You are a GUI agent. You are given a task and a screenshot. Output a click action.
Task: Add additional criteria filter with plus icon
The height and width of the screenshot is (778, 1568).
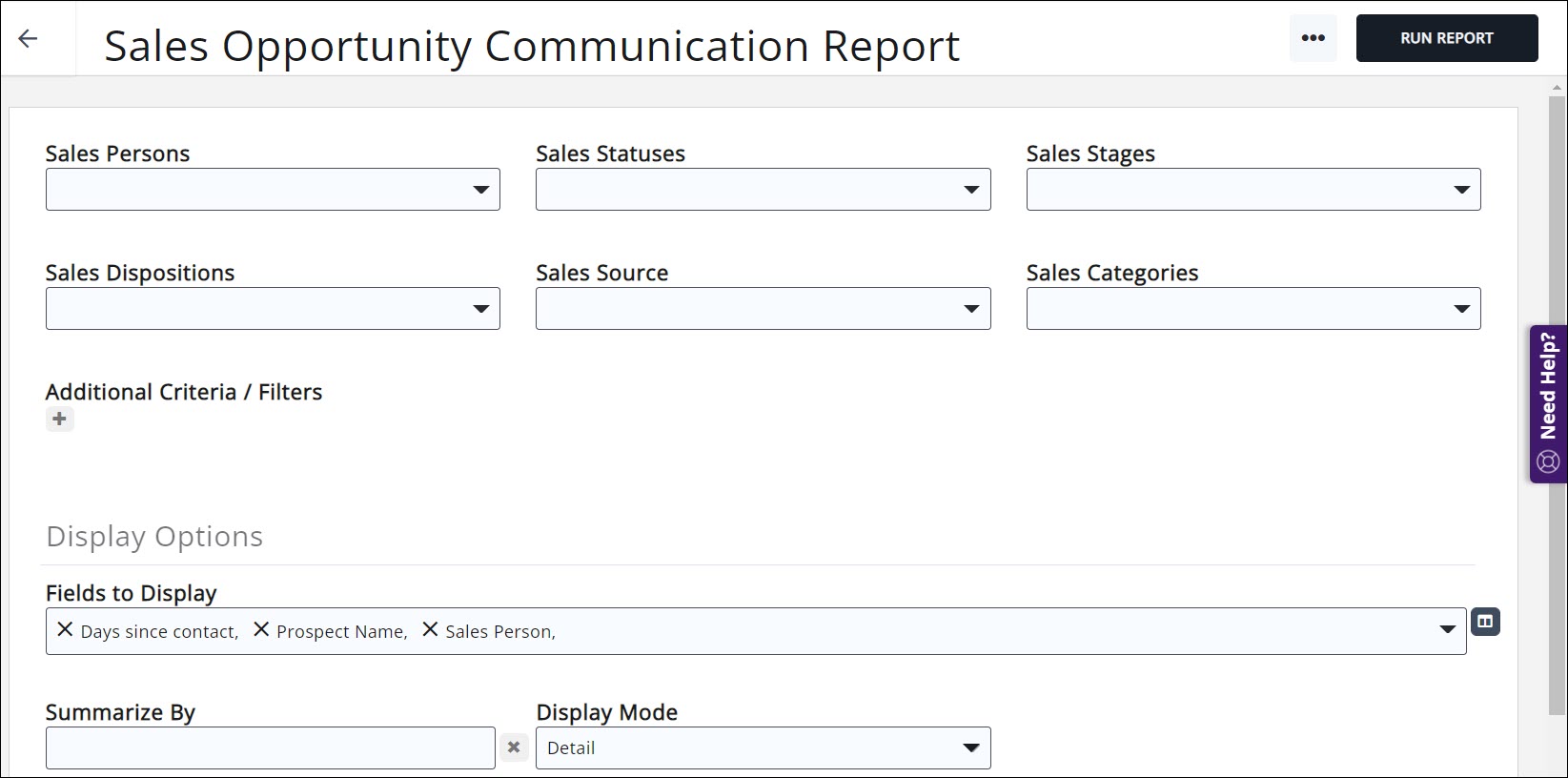59,420
